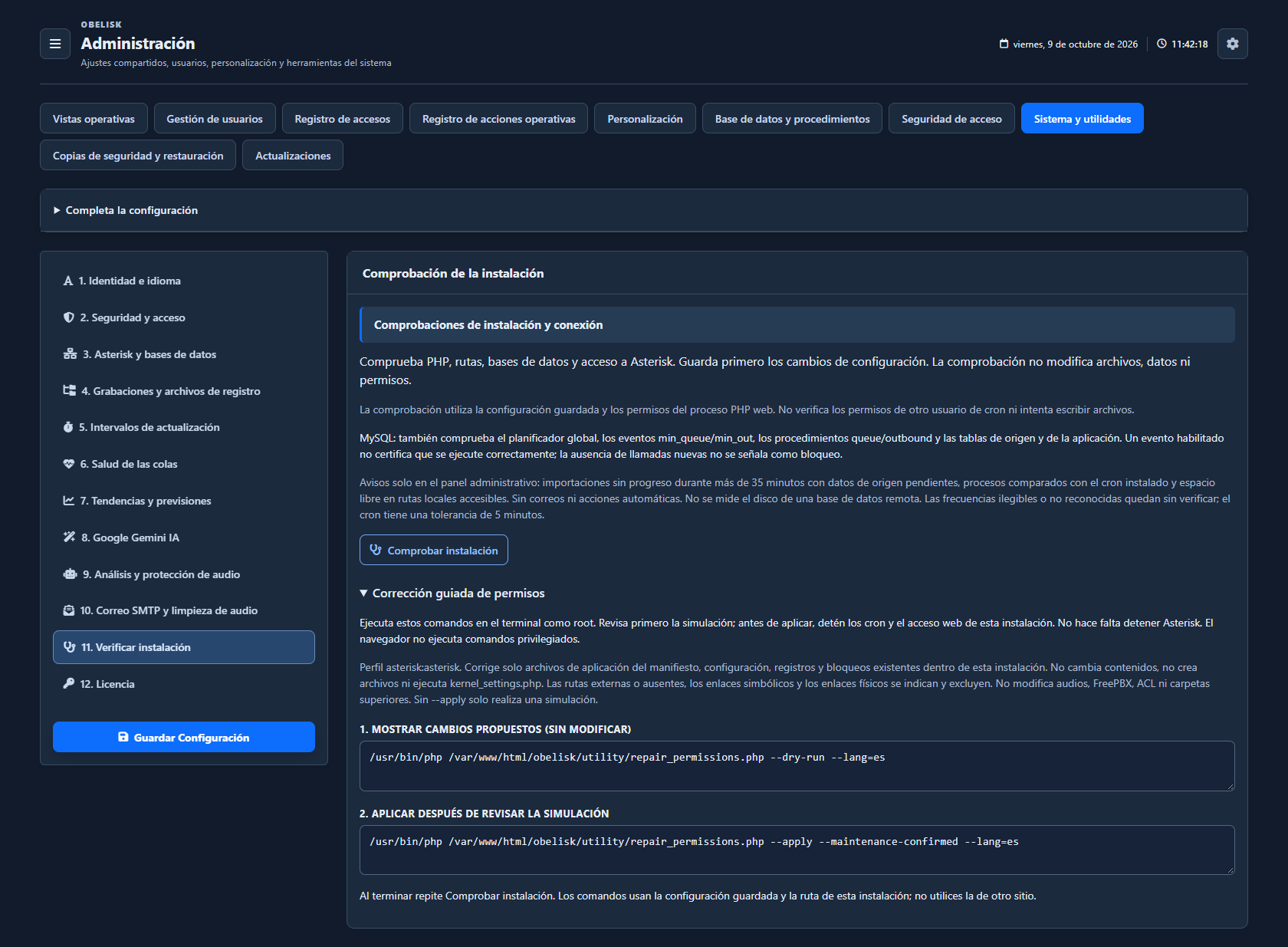
Task: Switch to Vistas operativas tab
Action: click(94, 119)
